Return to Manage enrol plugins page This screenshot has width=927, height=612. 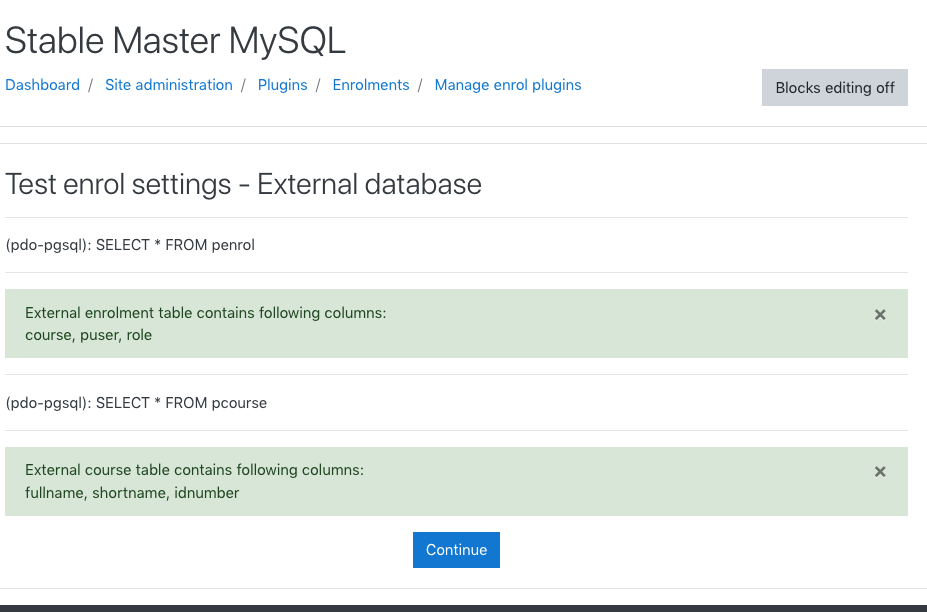(508, 85)
